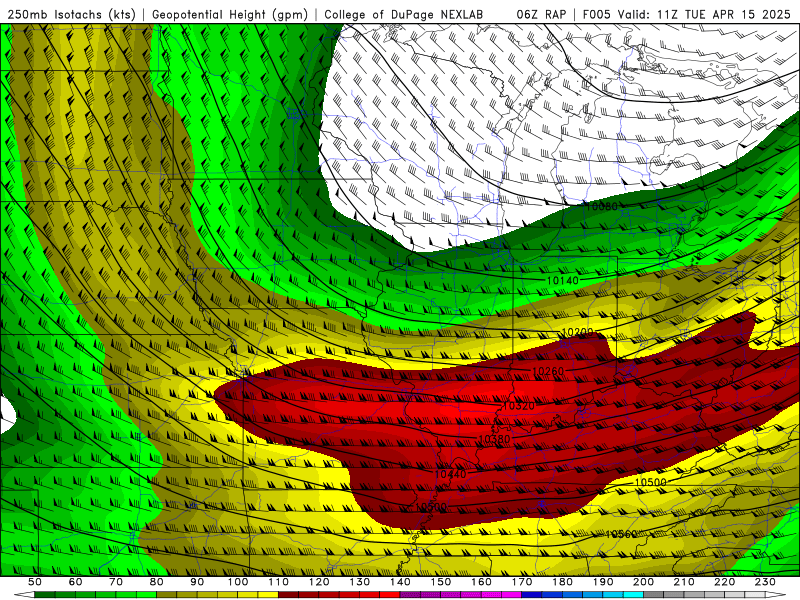The width and height of the screenshot is (800, 600).
Task: Click the 100 knots legend label
Action: 238,582
